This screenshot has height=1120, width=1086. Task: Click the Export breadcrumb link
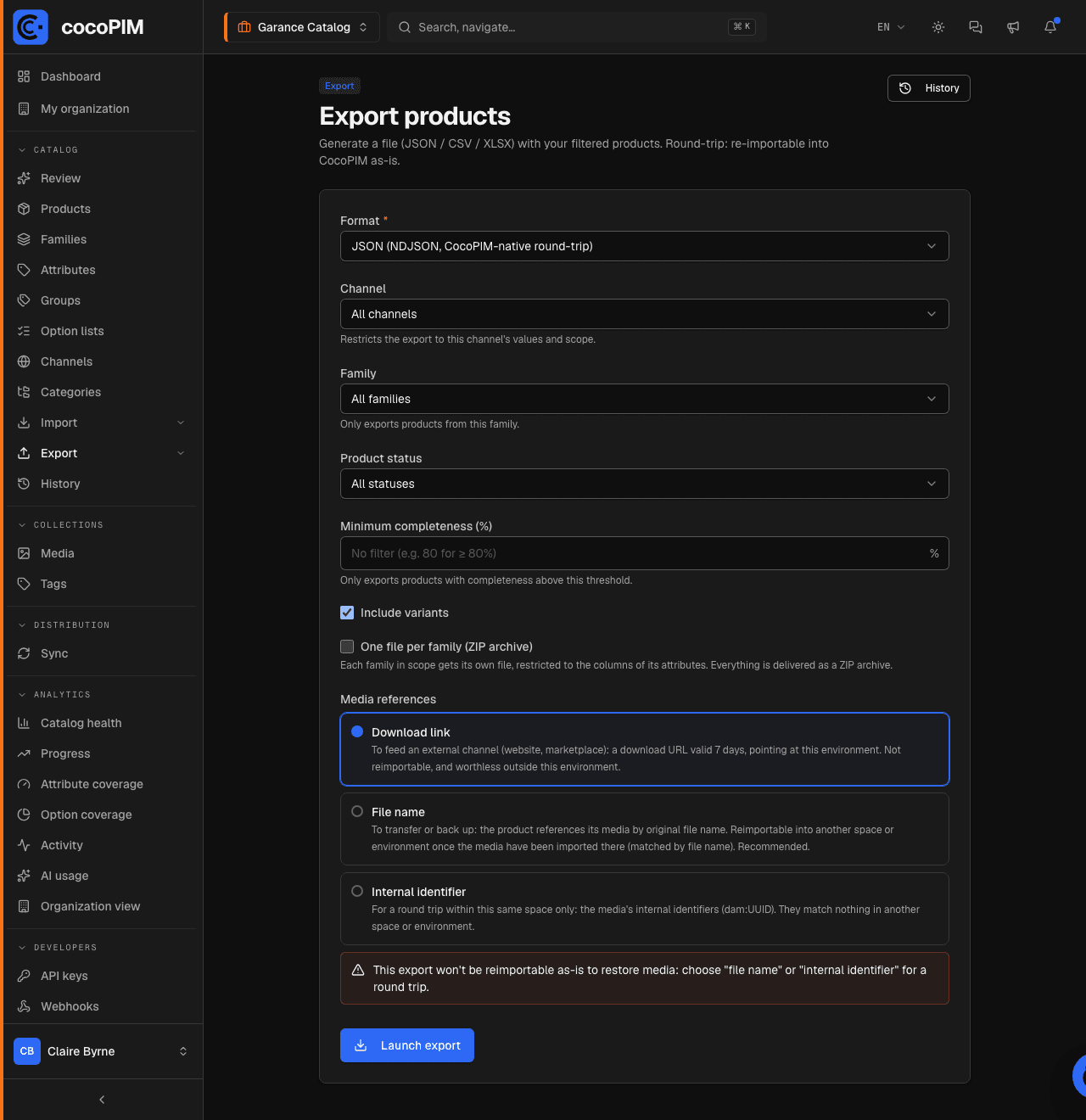pos(339,86)
